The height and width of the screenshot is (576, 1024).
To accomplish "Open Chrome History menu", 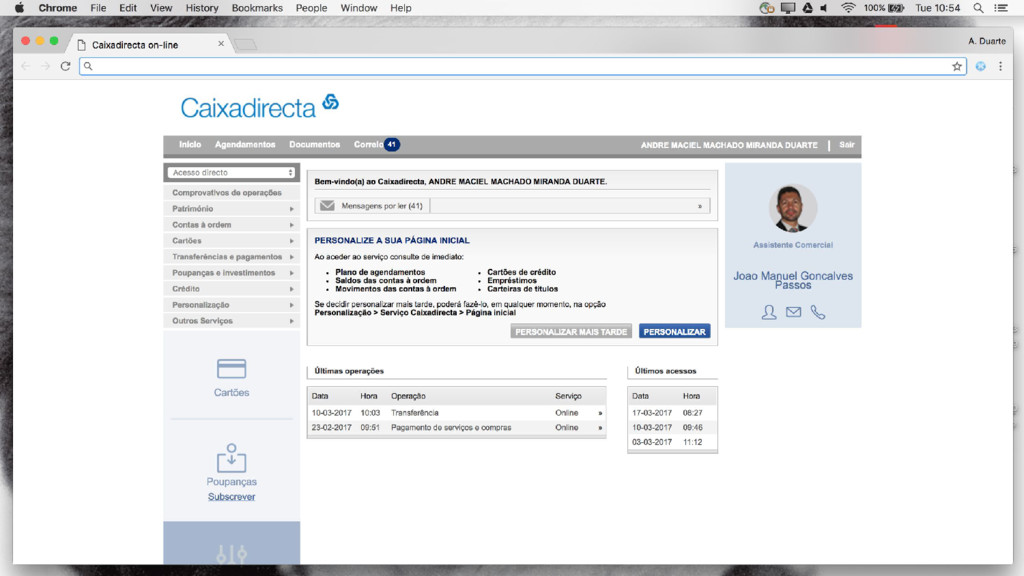I will [x=202, y=8].
